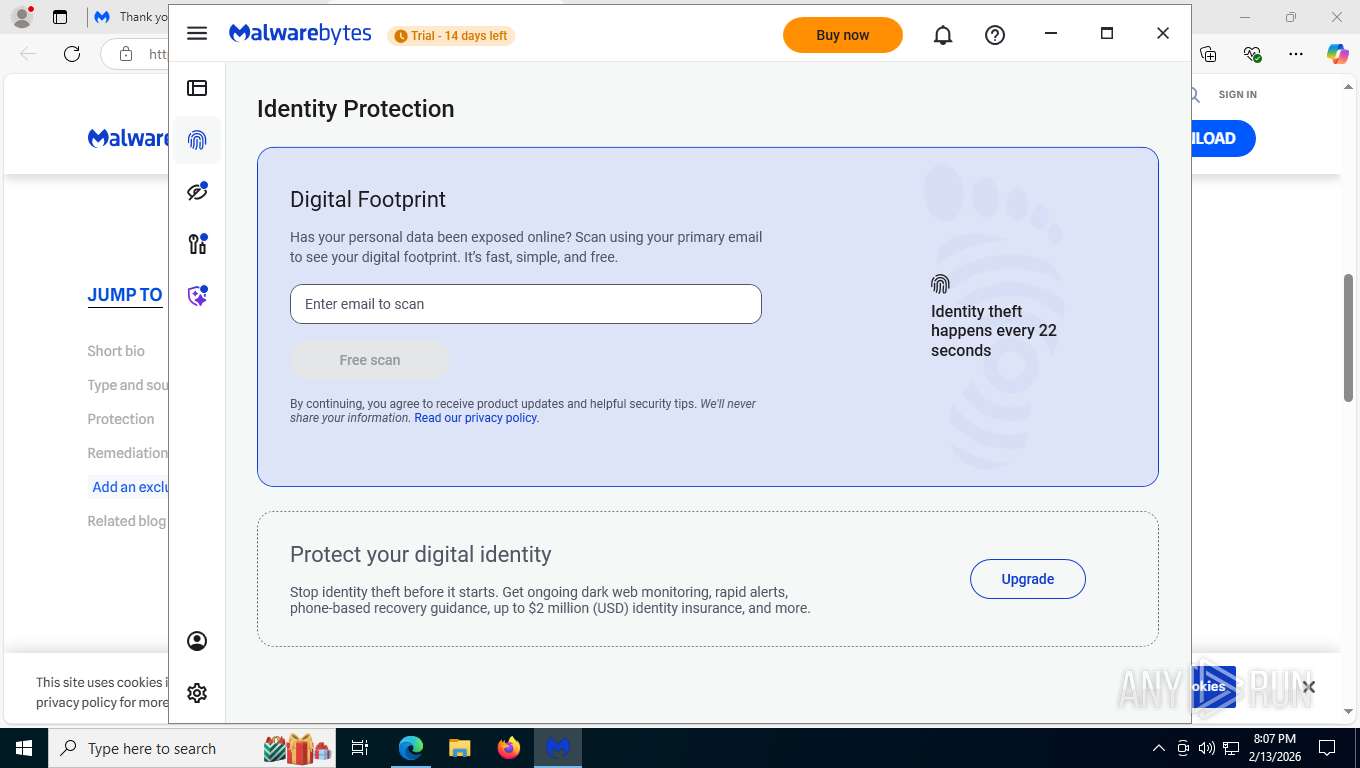Click the Identity theft happens every 22 seconds text
The image size is (1360, 768).
coord(994,331)
